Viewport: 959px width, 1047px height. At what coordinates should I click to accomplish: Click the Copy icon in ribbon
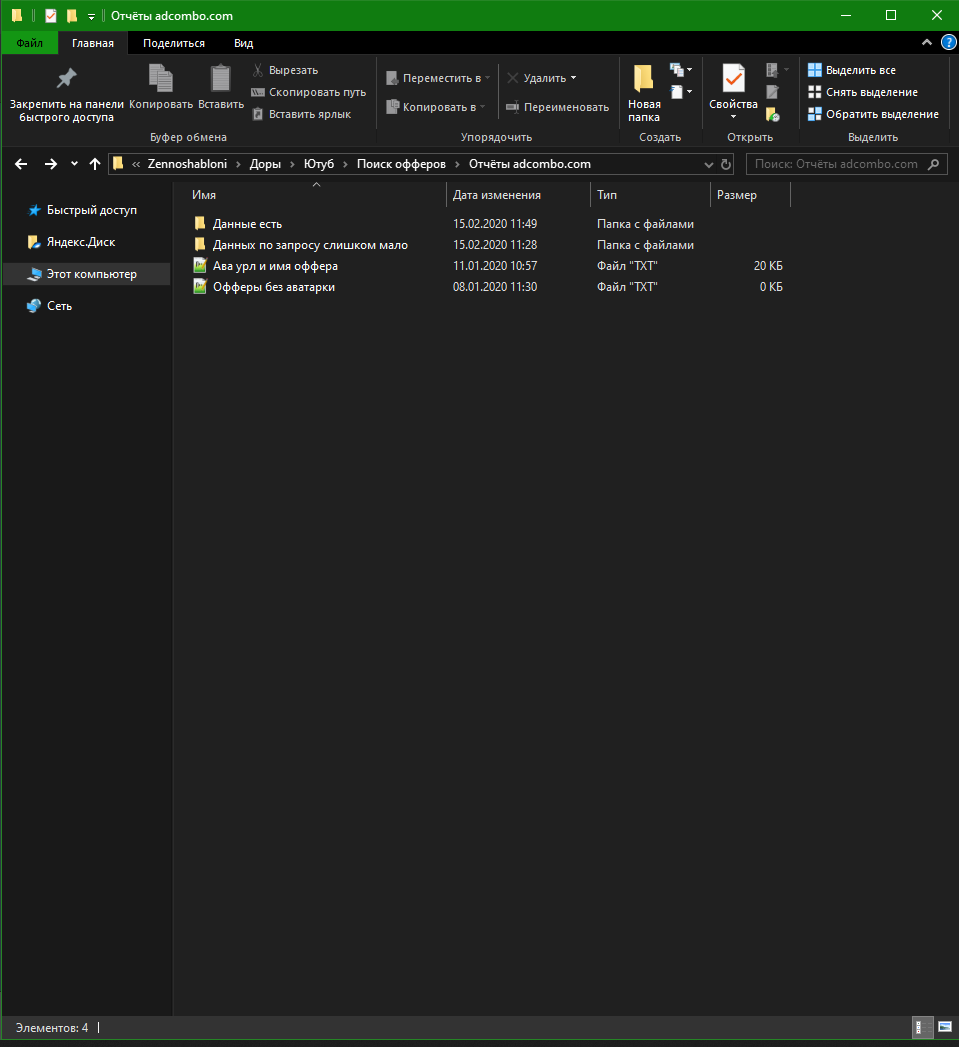coord(160,78)
